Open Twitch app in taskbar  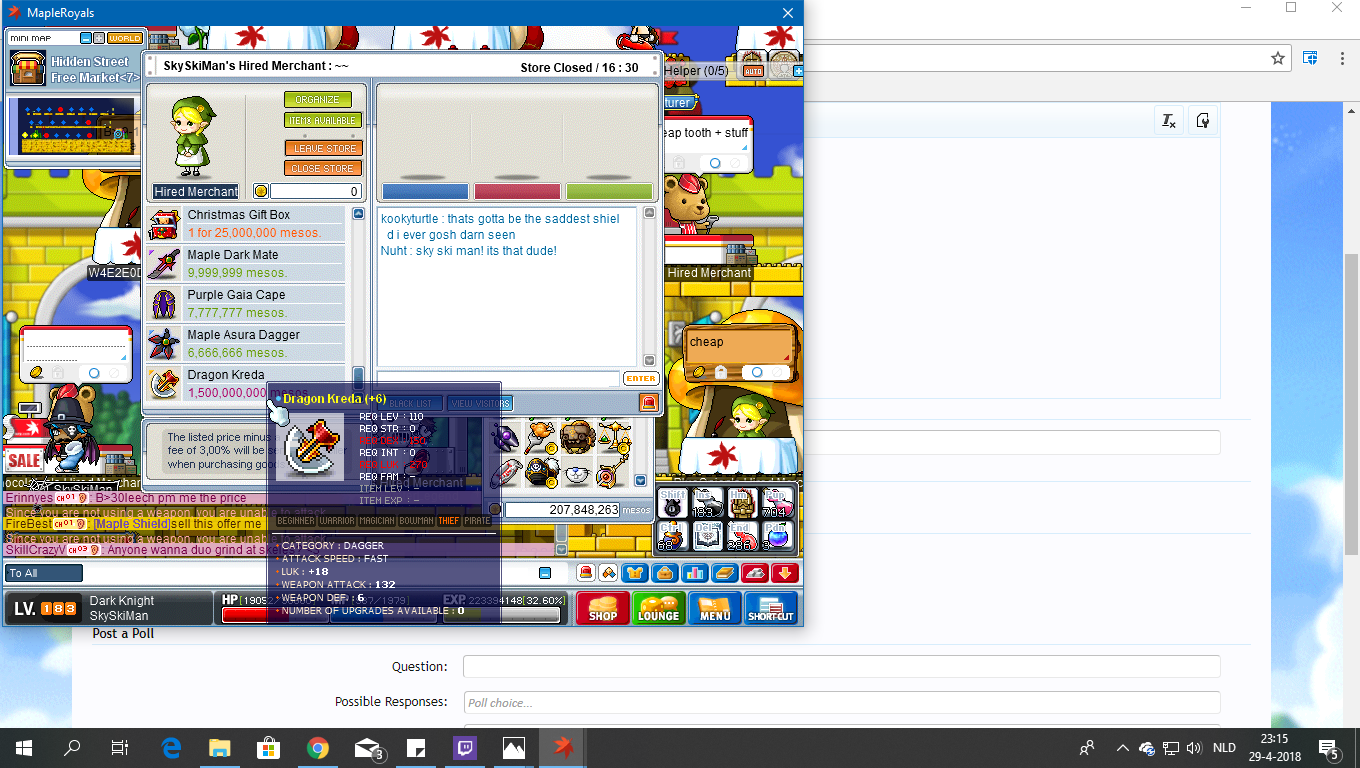(465, 747)
